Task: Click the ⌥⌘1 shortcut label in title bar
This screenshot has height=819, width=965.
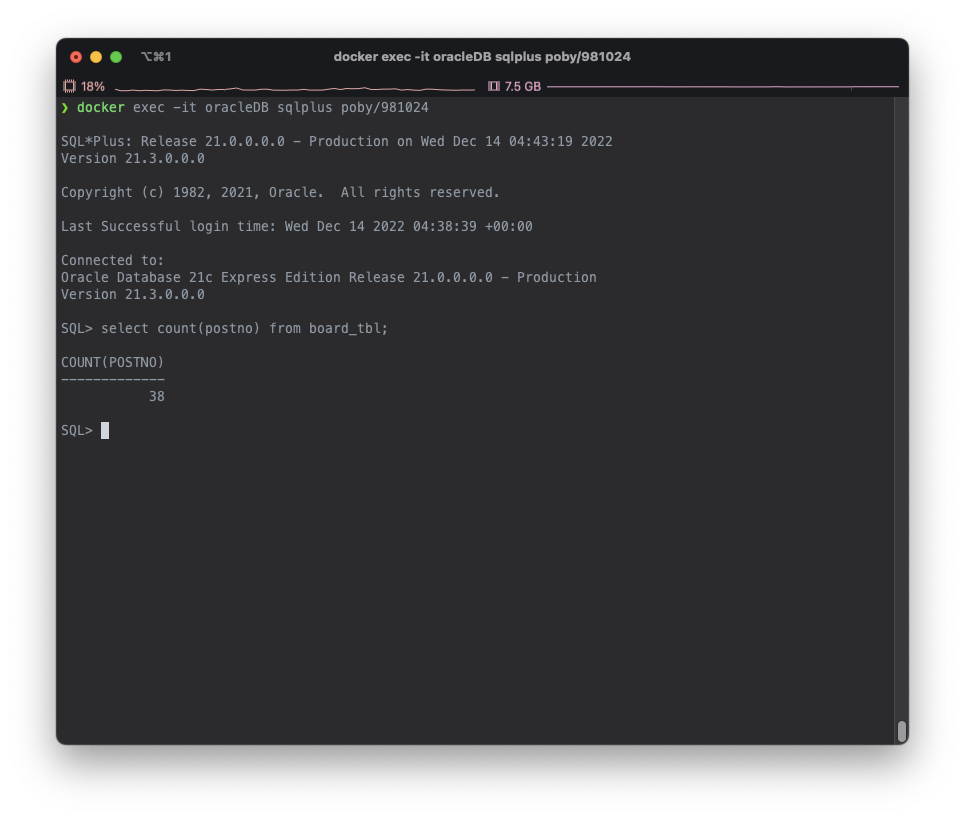Action: (156, 57)
